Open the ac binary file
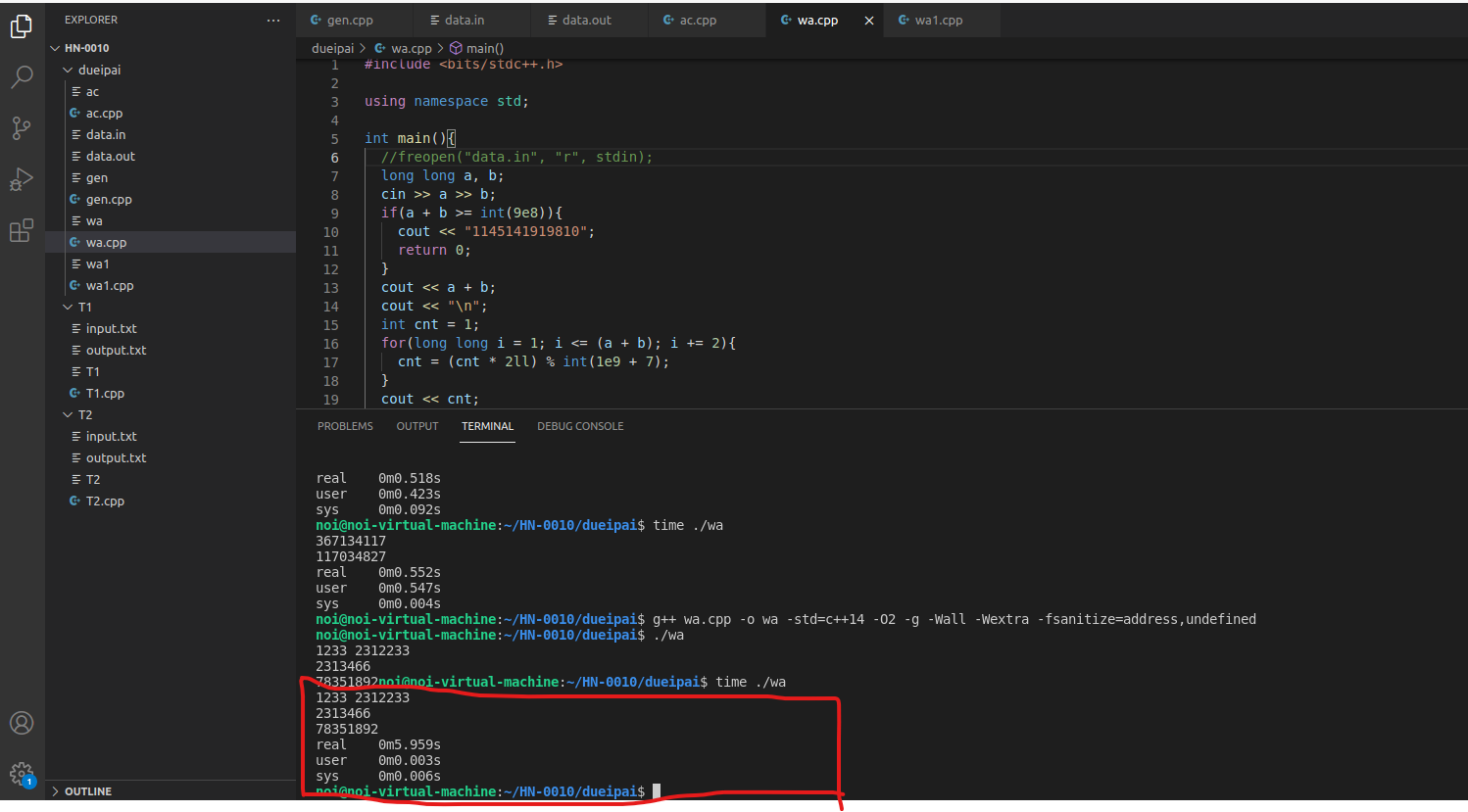1468x812 pixels. (171, 92)
